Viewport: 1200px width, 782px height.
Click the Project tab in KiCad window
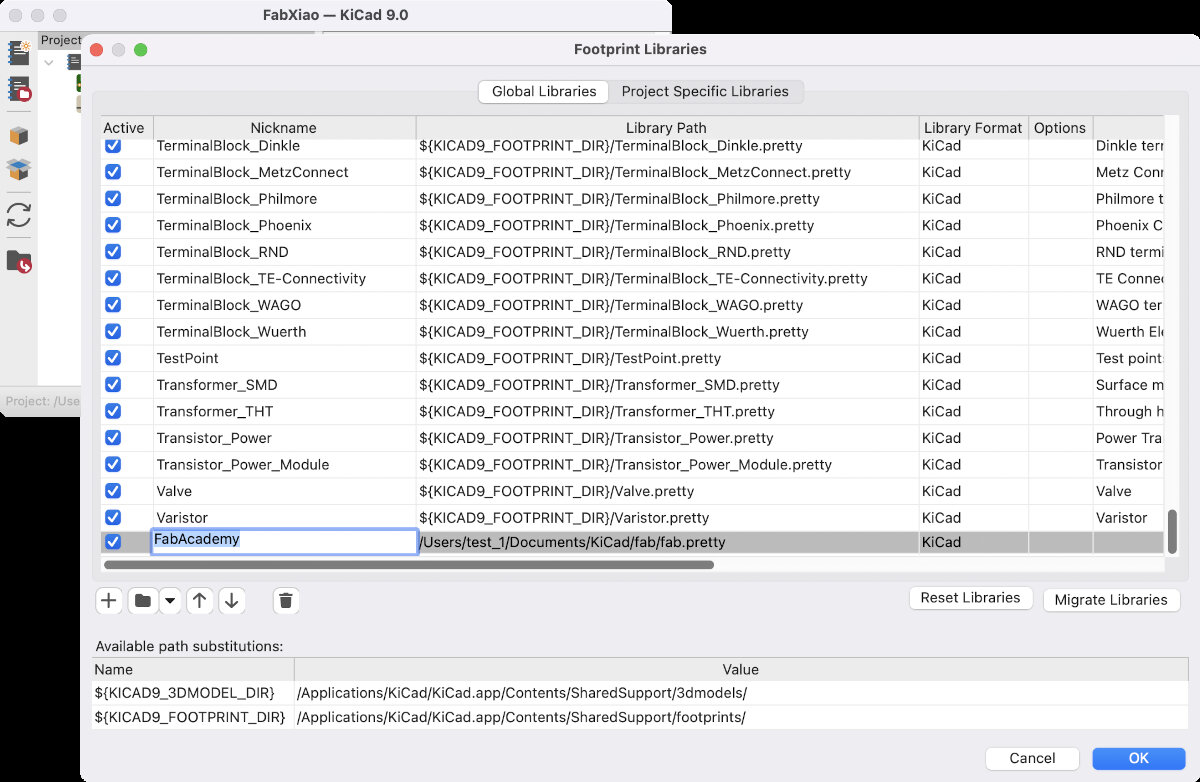[x=60, y=40]
